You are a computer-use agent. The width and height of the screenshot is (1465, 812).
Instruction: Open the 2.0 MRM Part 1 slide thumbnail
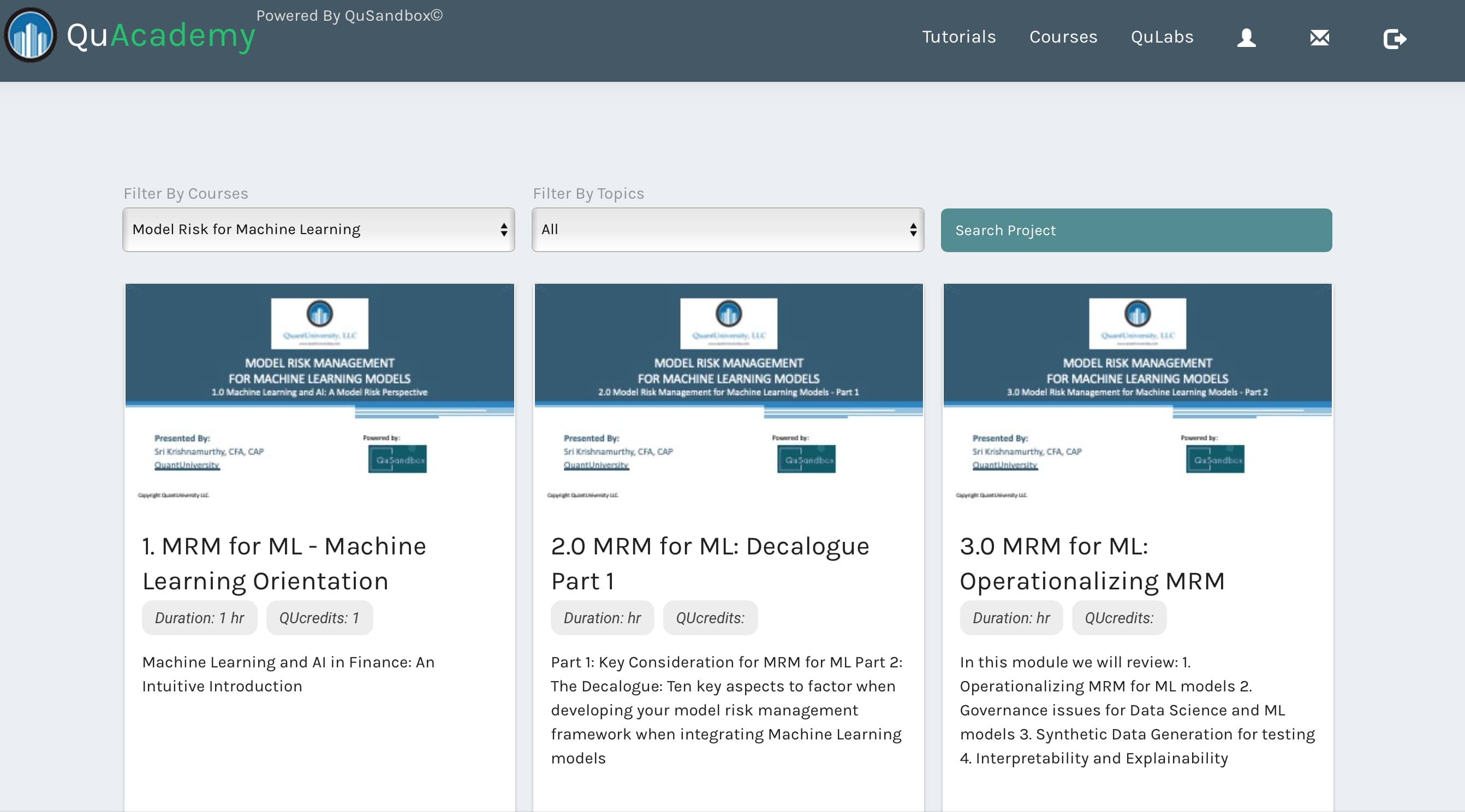(729, 398)
